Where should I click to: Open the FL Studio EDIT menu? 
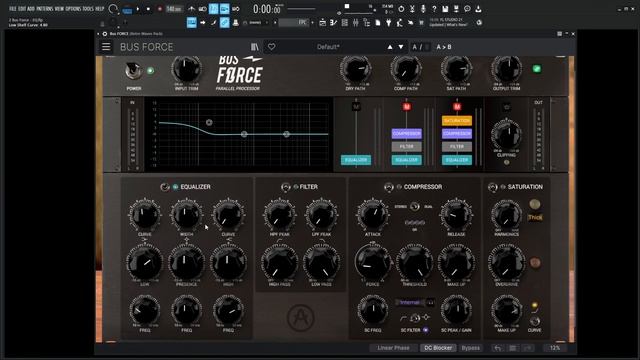coord(22,8)
